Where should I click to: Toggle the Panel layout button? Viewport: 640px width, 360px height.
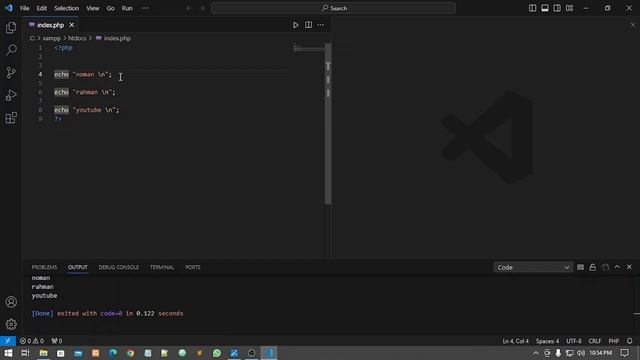tap(544, 8)
